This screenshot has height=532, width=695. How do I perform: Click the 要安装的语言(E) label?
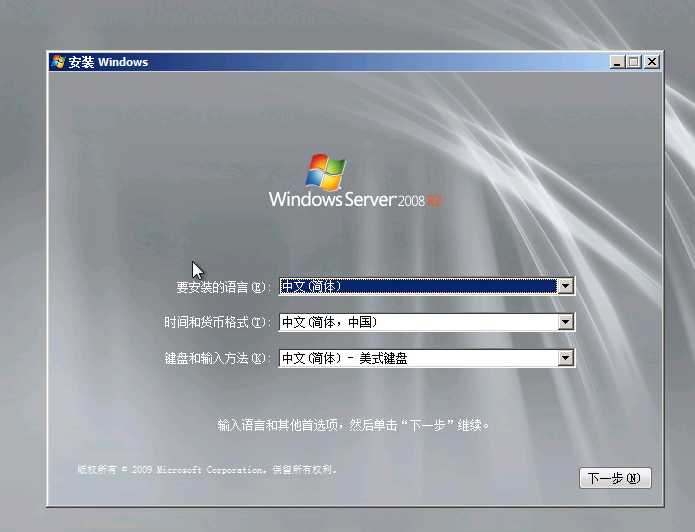[x=223, y=287]
